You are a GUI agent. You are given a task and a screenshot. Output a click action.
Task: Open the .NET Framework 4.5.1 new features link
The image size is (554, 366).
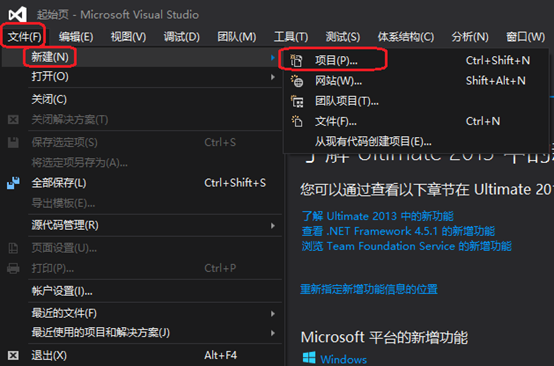click(x=398, y=231)
